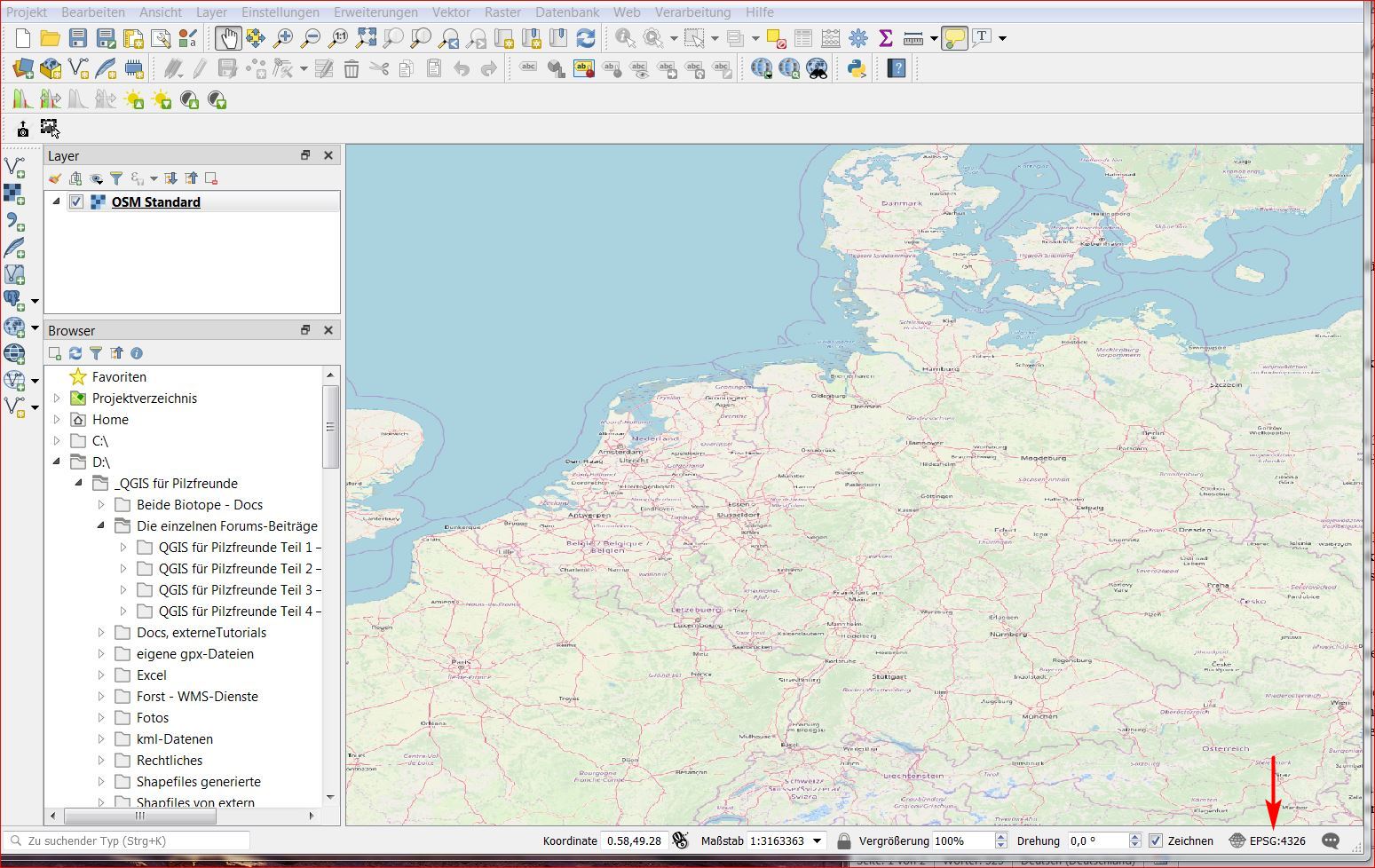Open the Vektor menu
1375x868 pixels.
click(451, 12)
